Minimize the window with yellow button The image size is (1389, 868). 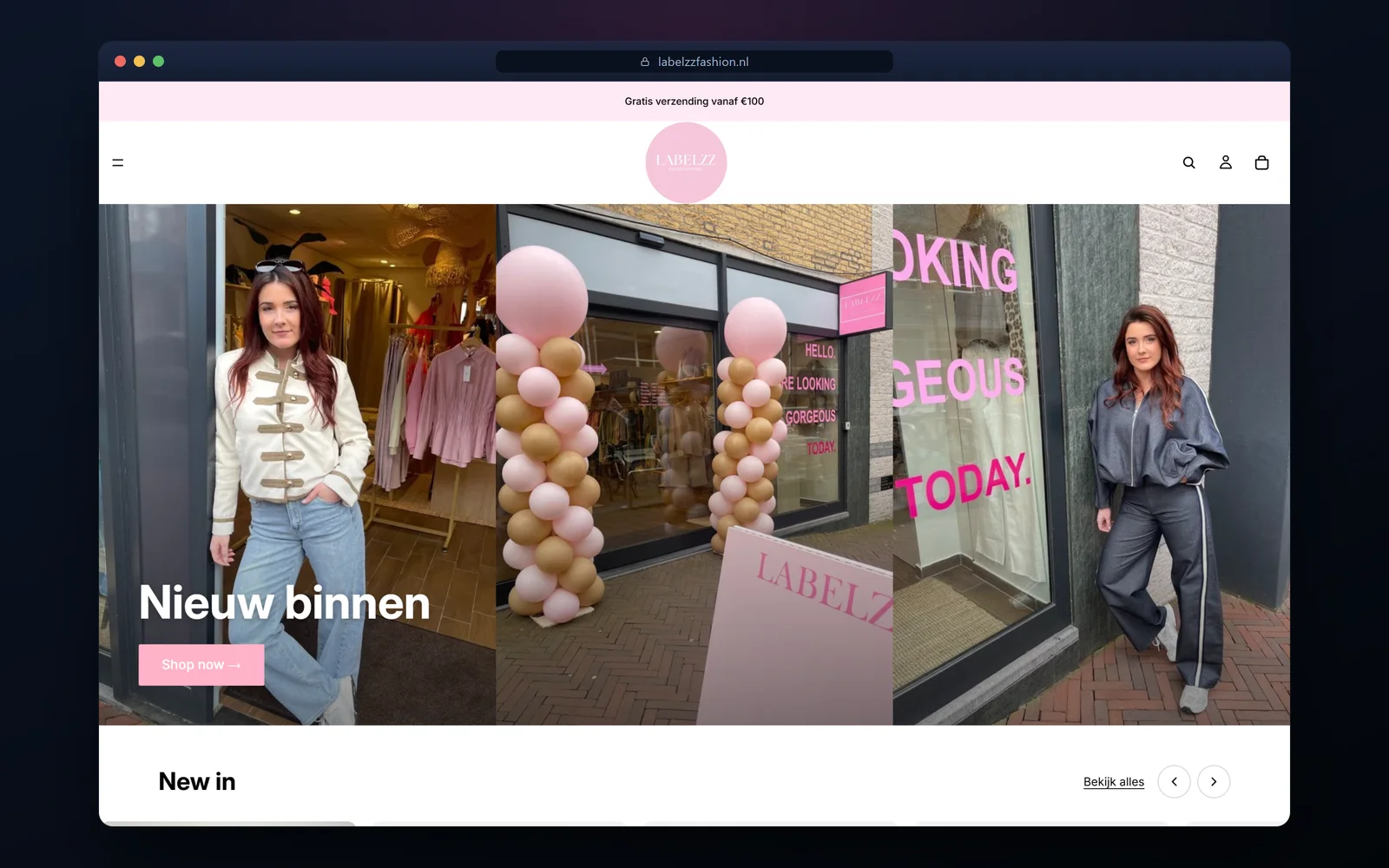coord(139,61)
